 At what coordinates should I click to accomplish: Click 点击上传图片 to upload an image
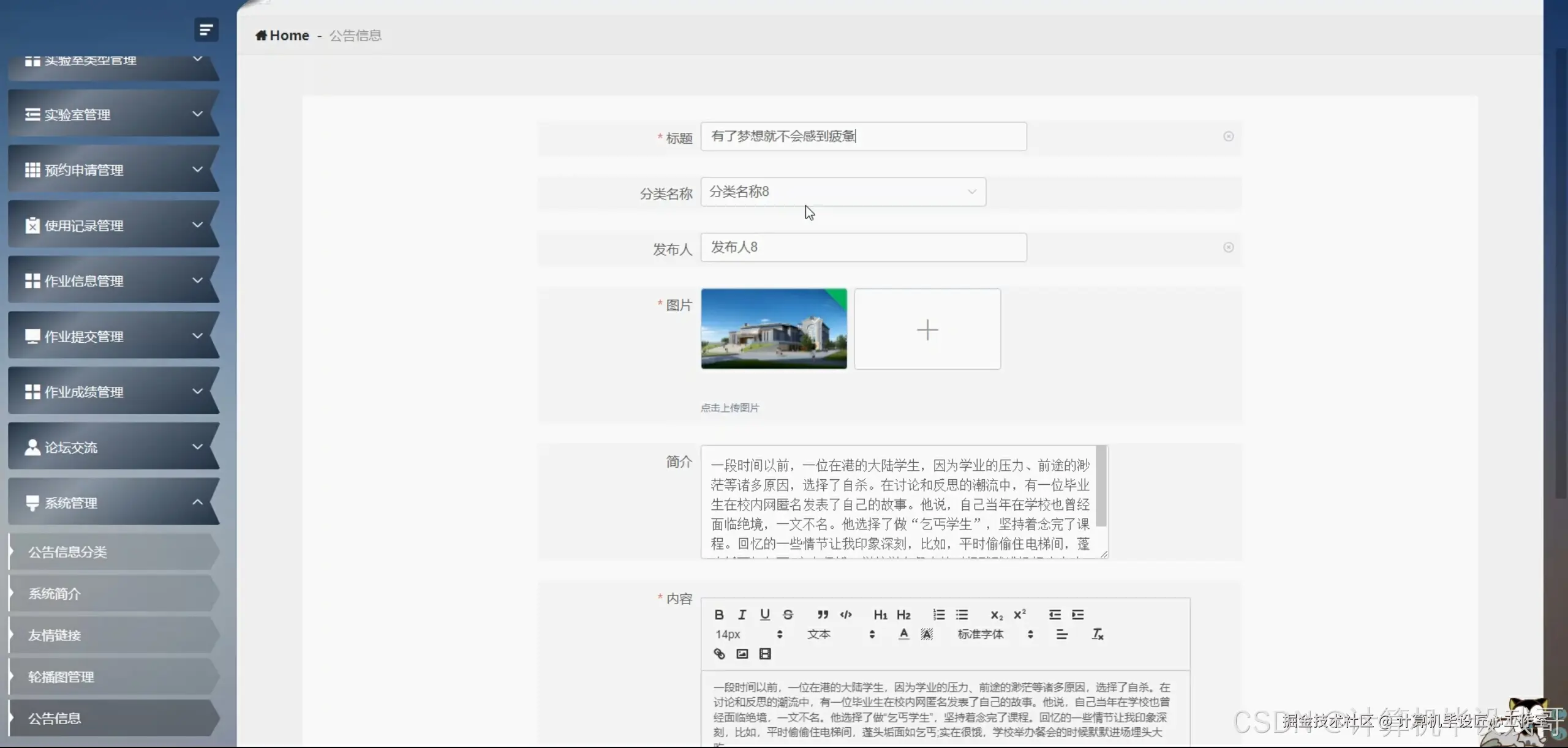pos(729,407)
